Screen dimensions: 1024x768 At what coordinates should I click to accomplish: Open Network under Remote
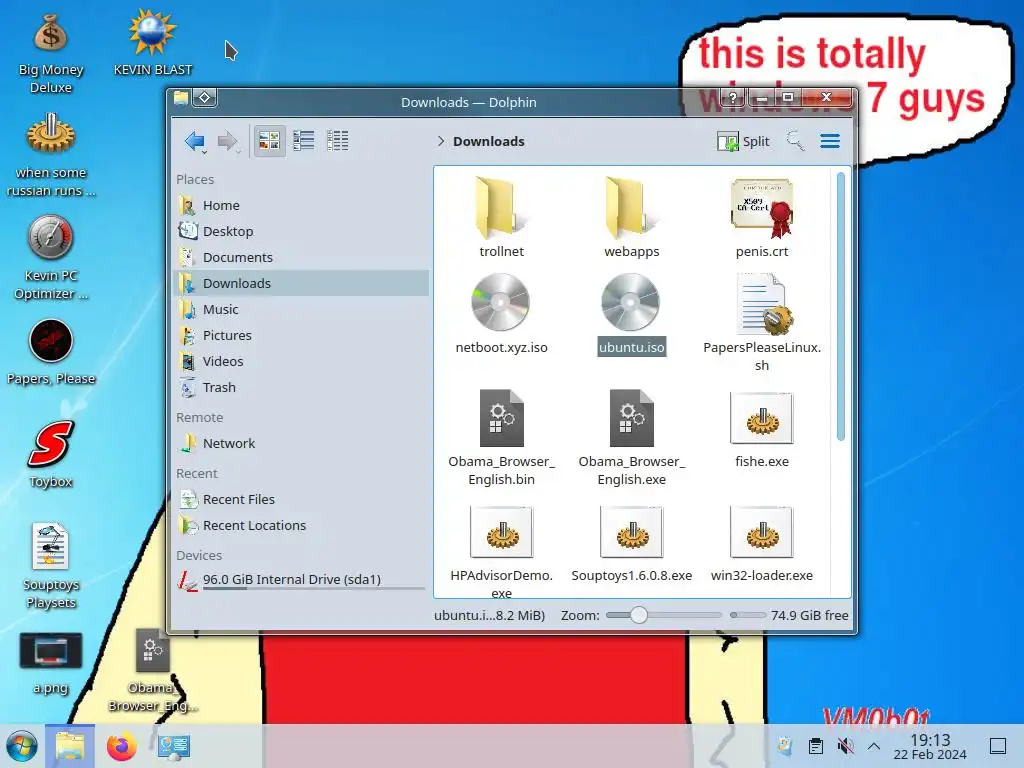[302, 443]
